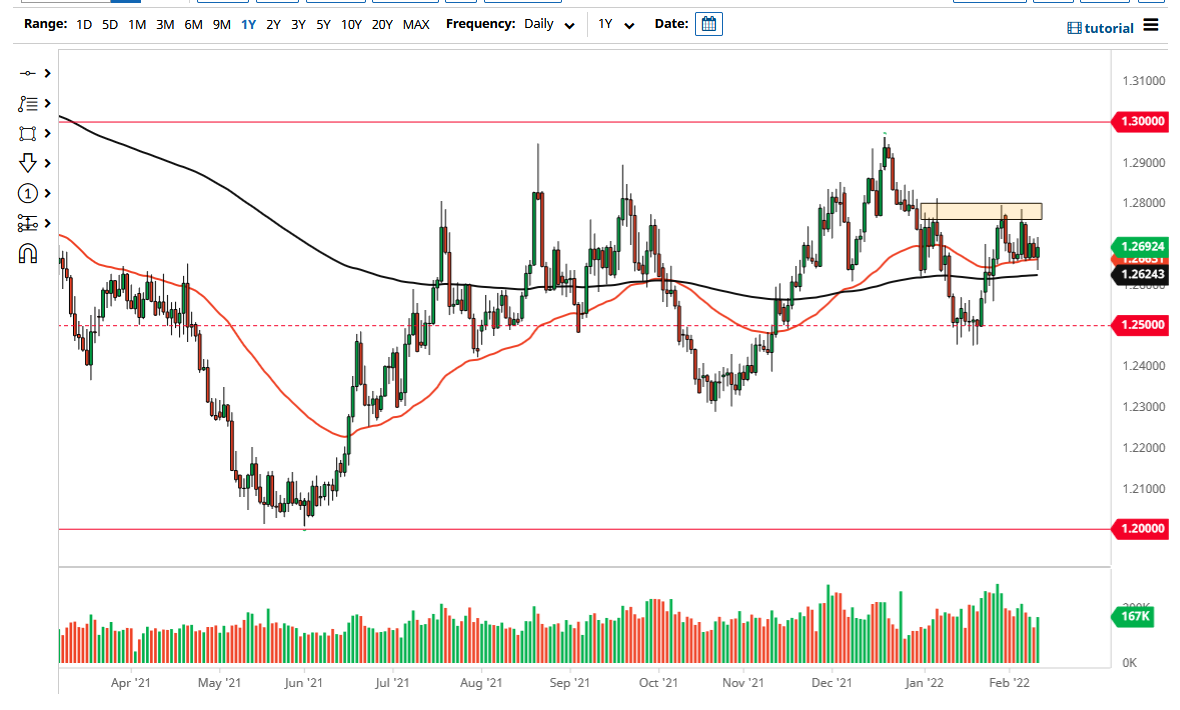Open the measurement drawing tool
Viewport: 1180px width, 710px height.
pos(28,224)
